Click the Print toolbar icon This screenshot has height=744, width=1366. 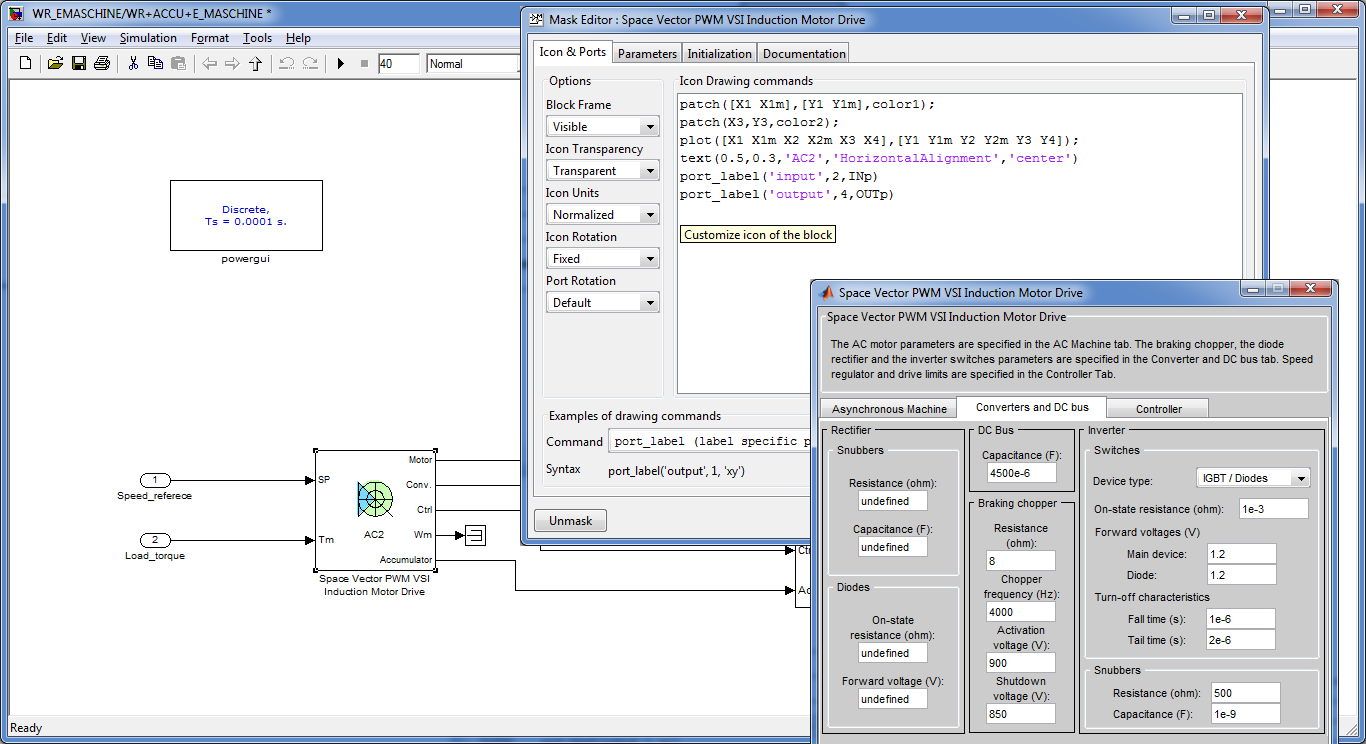101,63
